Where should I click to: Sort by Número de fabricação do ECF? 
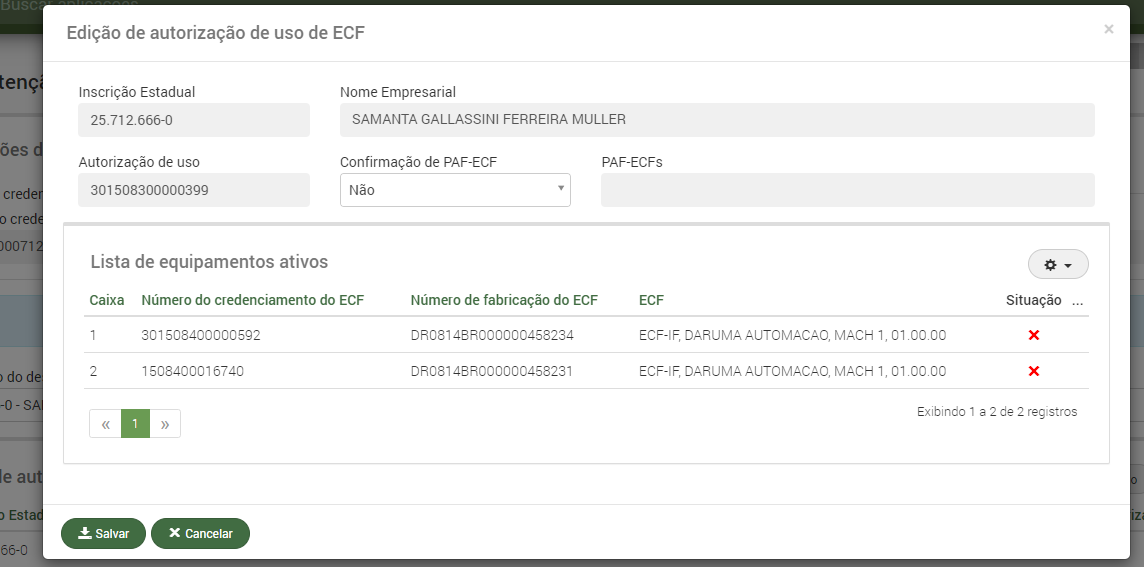coord(504,300)
